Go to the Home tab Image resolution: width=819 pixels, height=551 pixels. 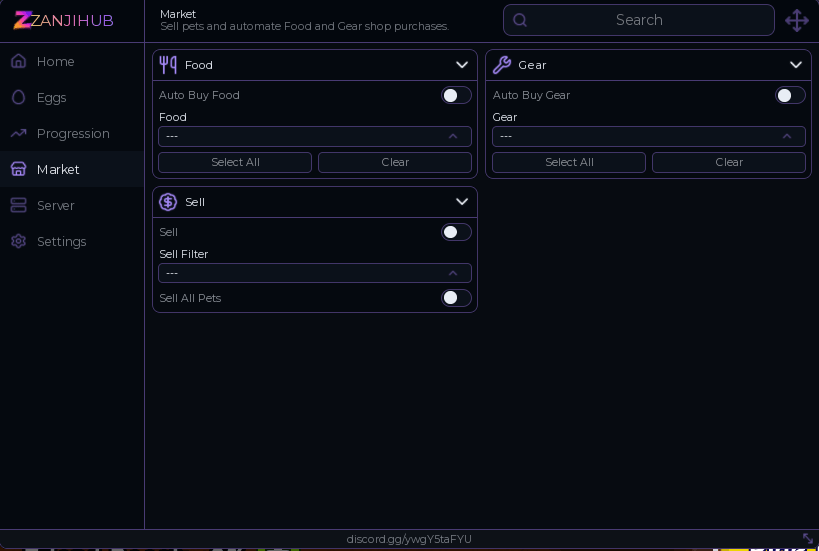pos(72,61)
